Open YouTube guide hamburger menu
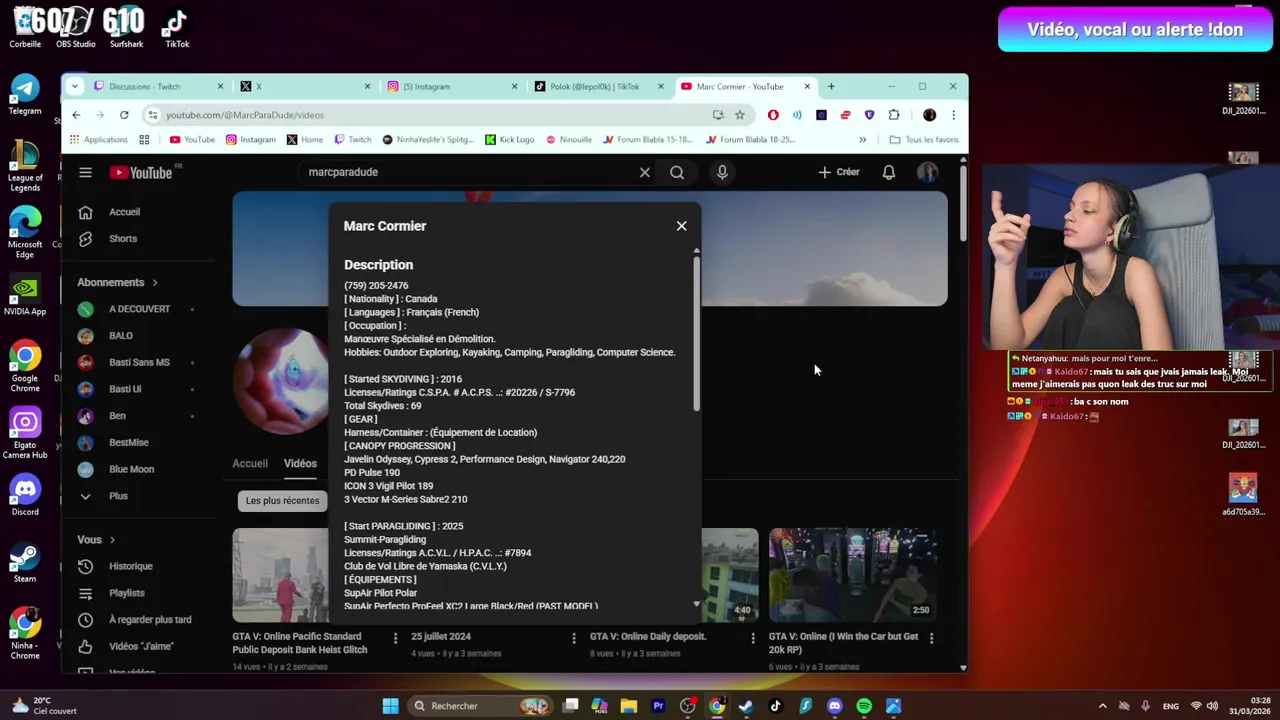 coord(85,172)
